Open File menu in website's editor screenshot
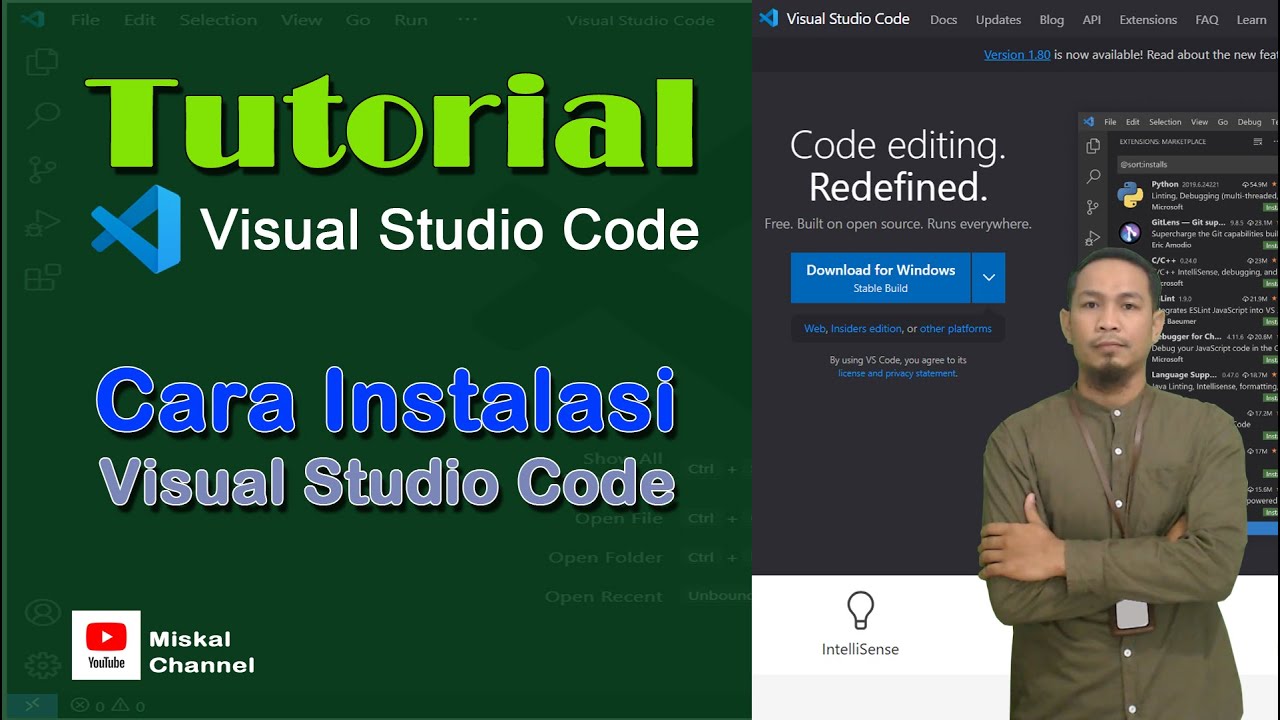The height and width of the screenshot is (720, 1280). tap(1110, 122)
